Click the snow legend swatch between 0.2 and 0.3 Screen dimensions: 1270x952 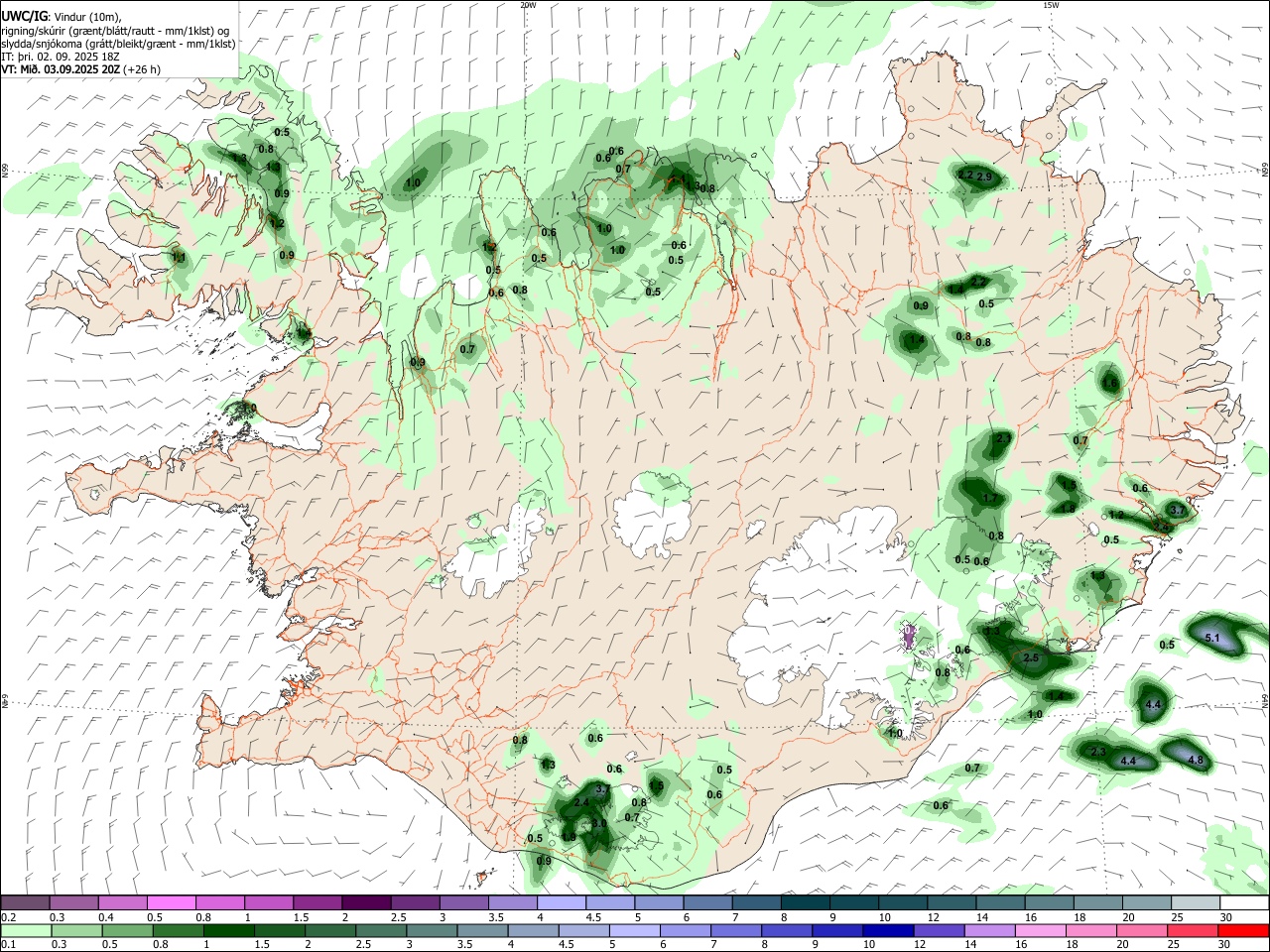click(x=26, y=902)
